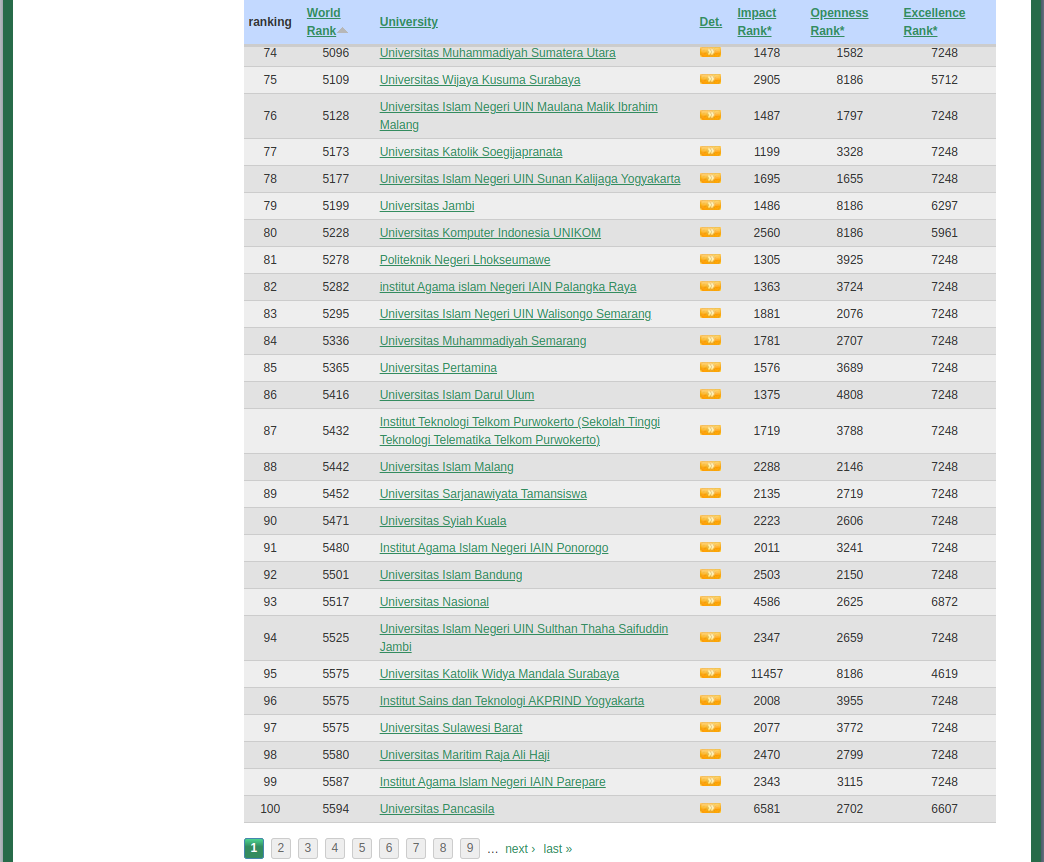Jump to page 9 of rankings
This screenshot has width=1044, height=862.
[x=470, y=848]
